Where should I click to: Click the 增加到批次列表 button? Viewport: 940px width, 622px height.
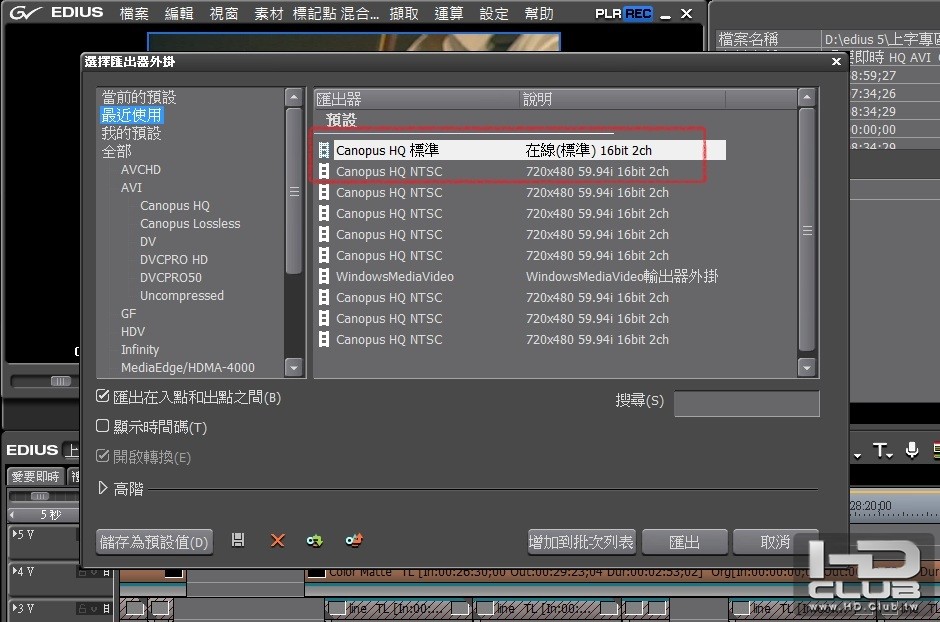[x=581, y=542]
